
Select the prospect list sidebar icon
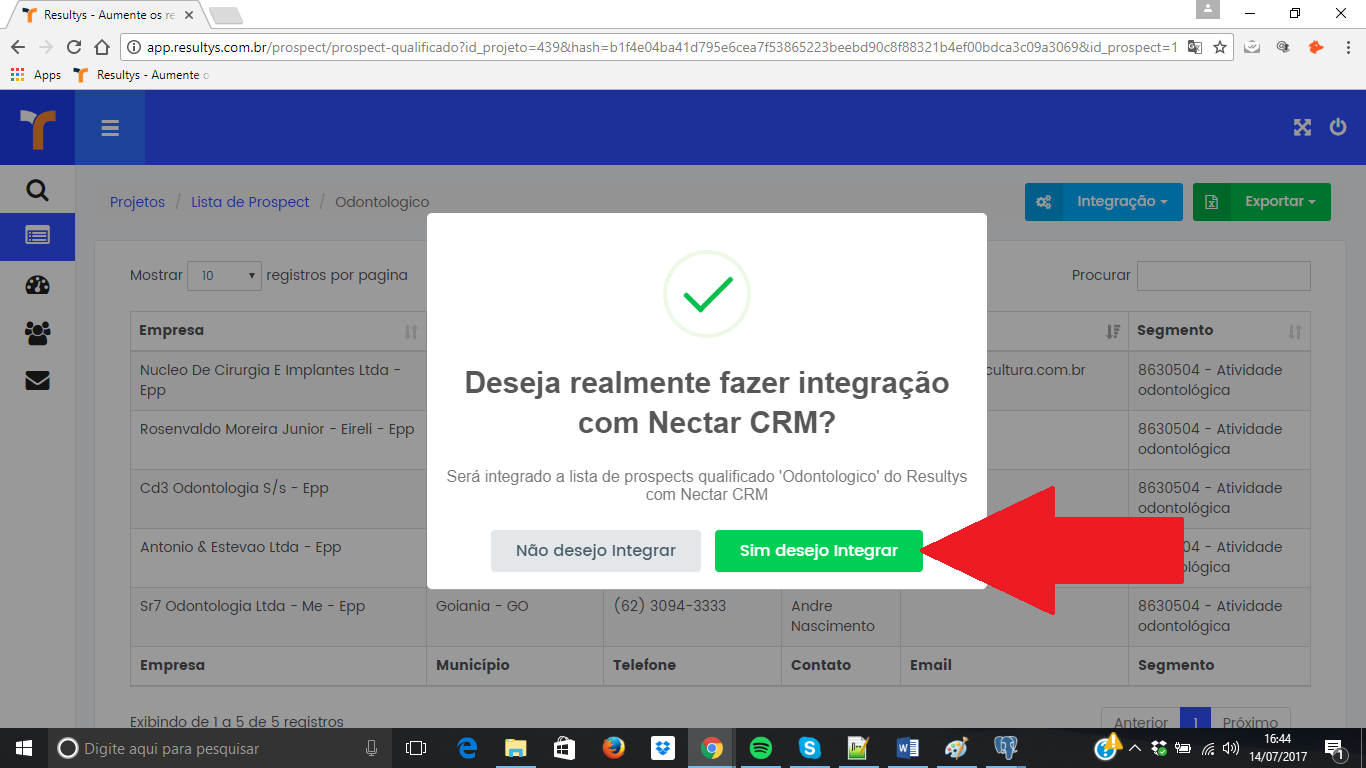tap(37, 236)
